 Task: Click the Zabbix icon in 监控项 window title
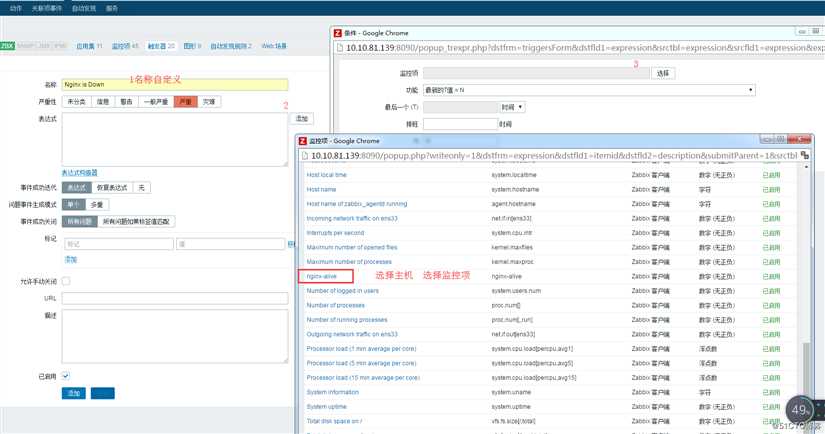(x=303, y=141)
